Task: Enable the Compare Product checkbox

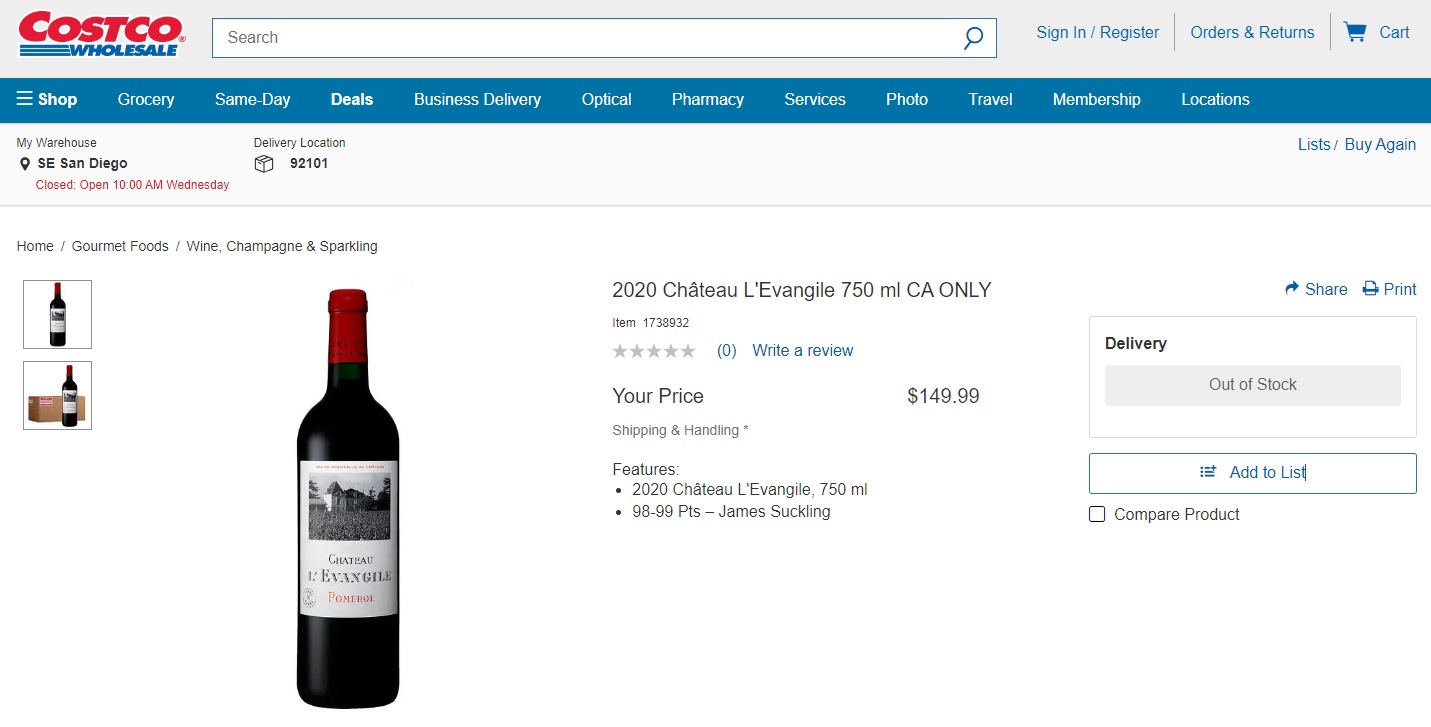Action: [1097, 514]
